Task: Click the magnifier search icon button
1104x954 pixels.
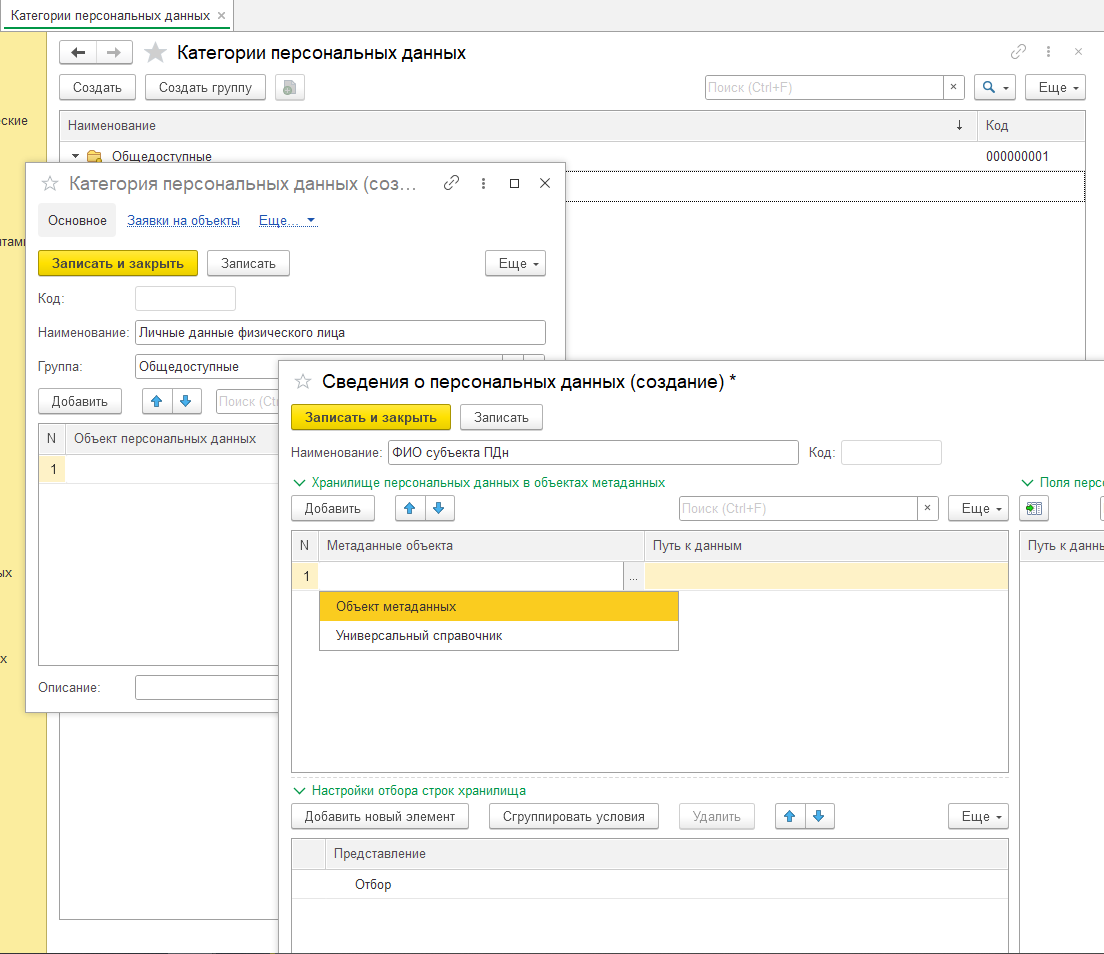Action: [x=995, y=88]
